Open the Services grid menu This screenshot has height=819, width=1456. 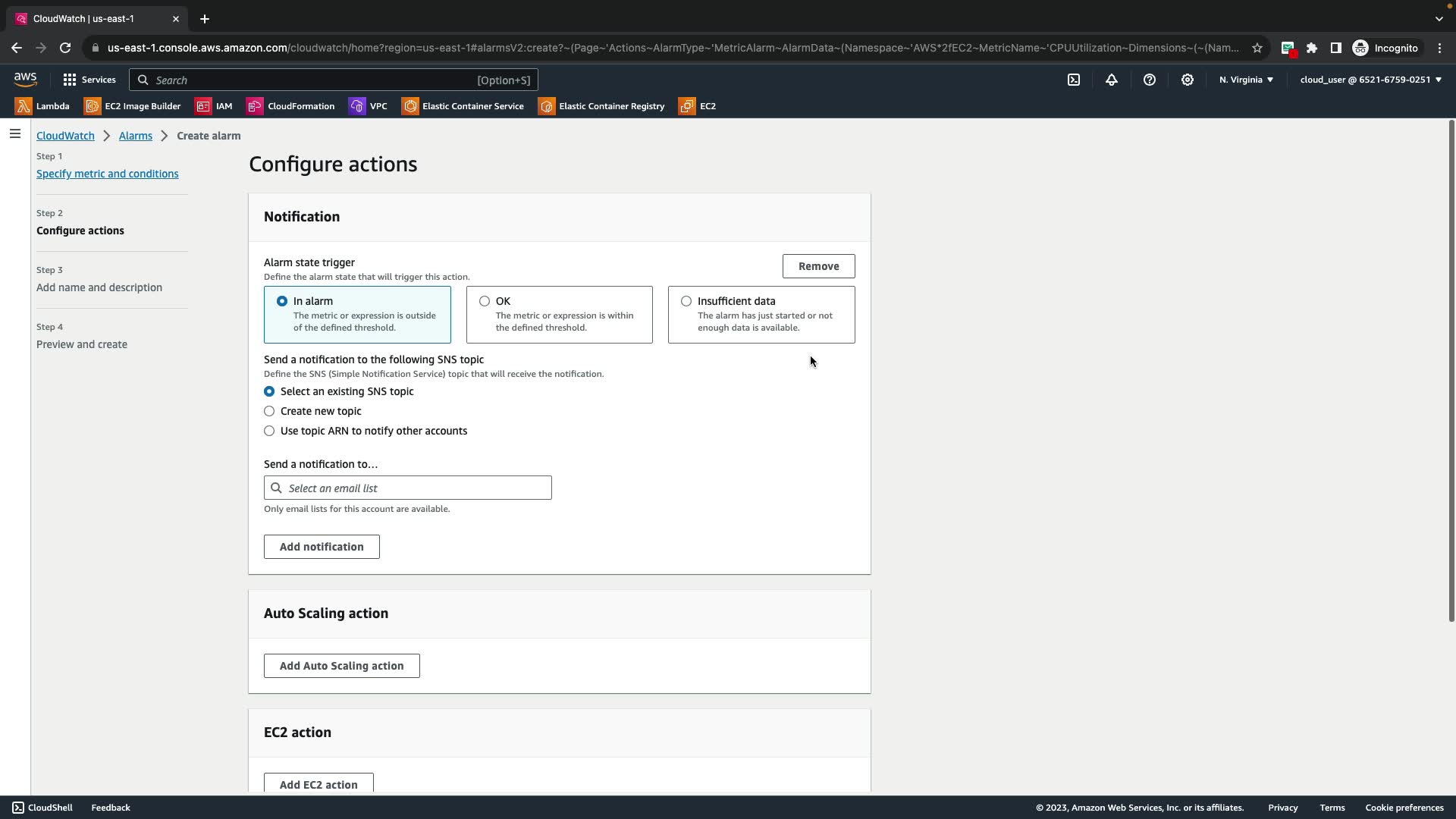coord(89,80)
